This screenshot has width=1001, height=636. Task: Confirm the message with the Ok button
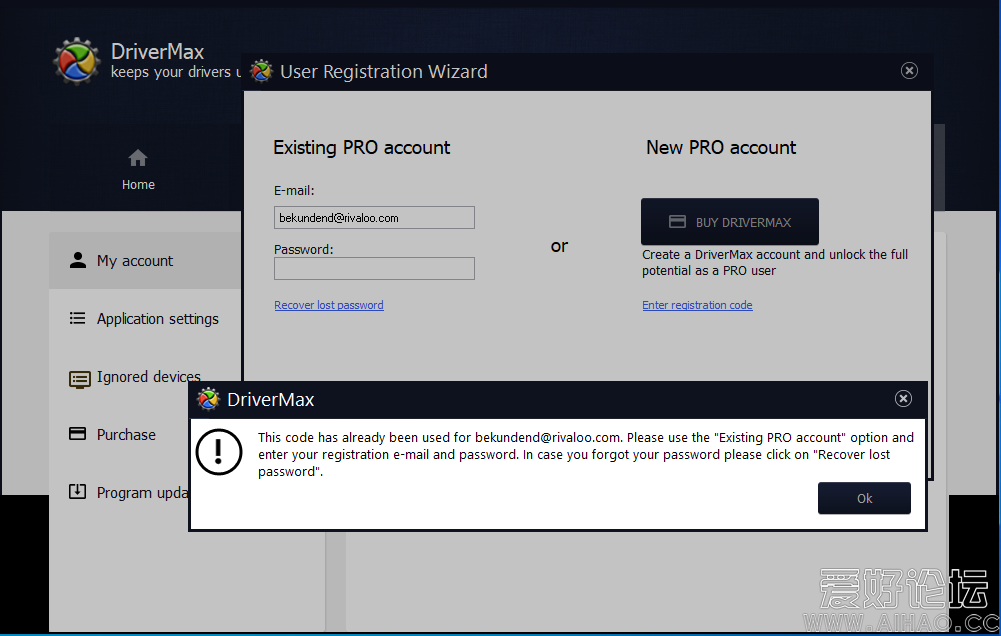[x=864, y=498]
